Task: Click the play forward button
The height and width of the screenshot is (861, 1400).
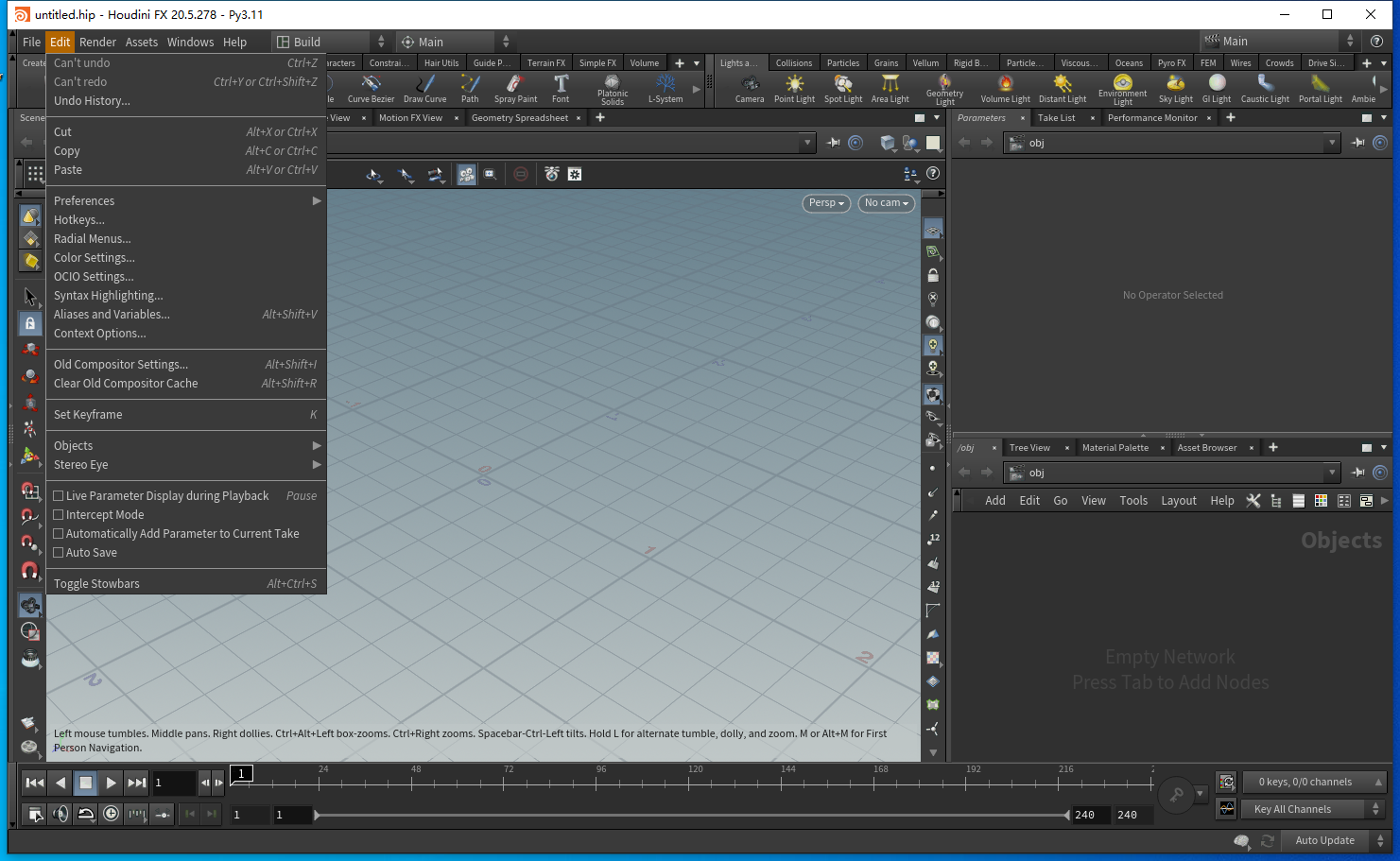Action: click(x=111, y=783)
